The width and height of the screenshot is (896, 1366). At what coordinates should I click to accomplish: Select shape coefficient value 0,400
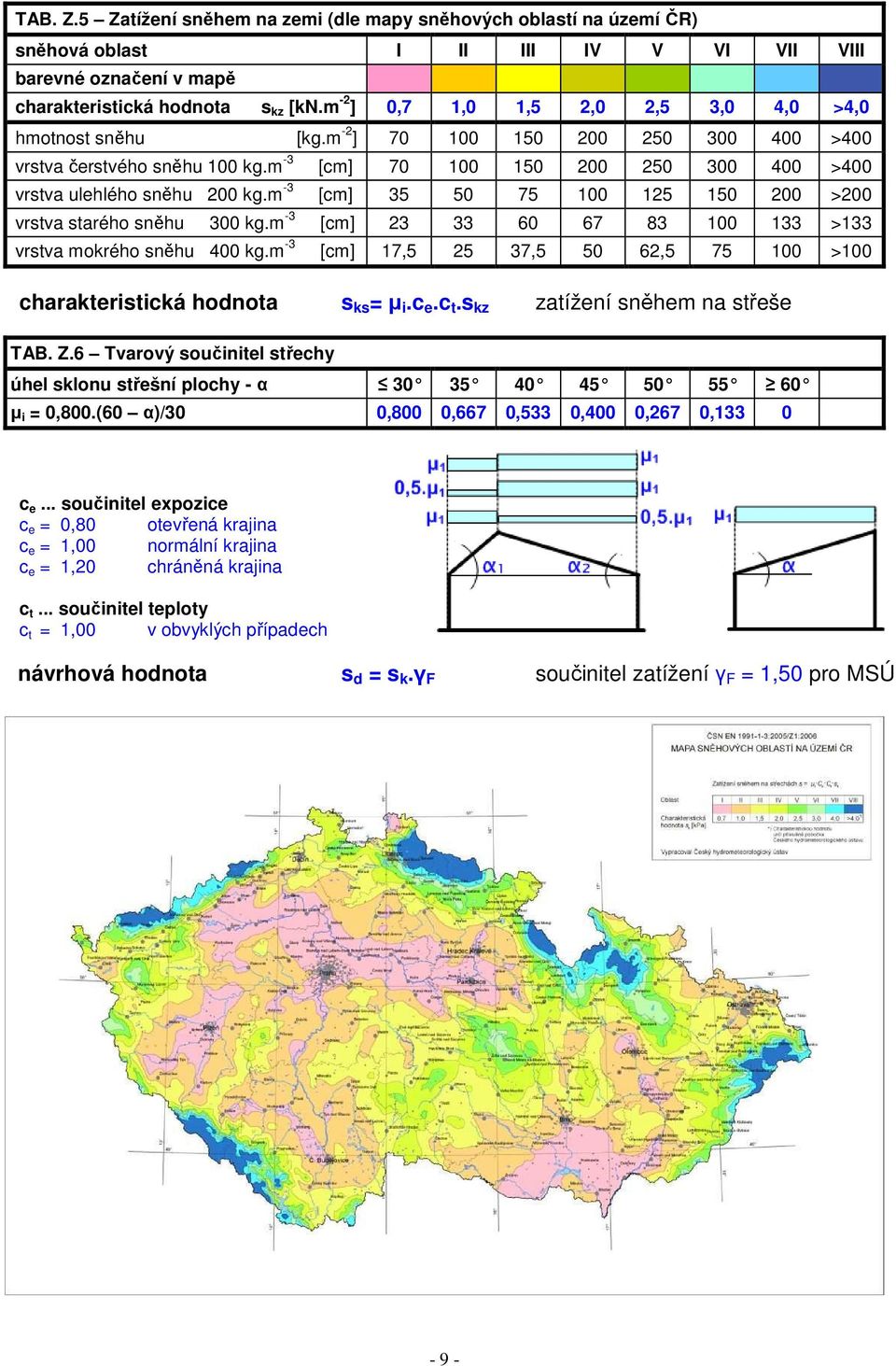pos(592,413)
